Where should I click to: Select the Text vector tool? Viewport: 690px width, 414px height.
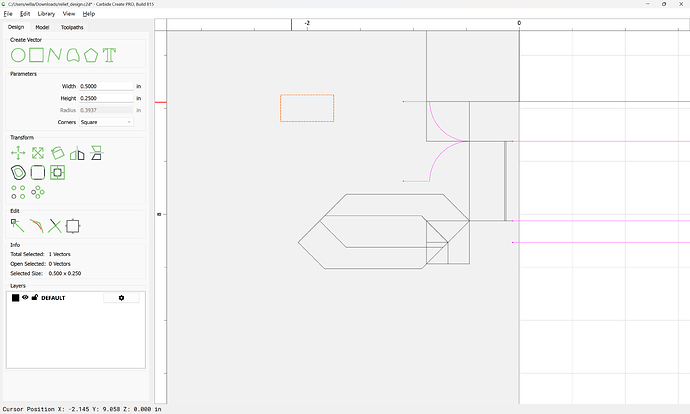(x=109, y=55)
